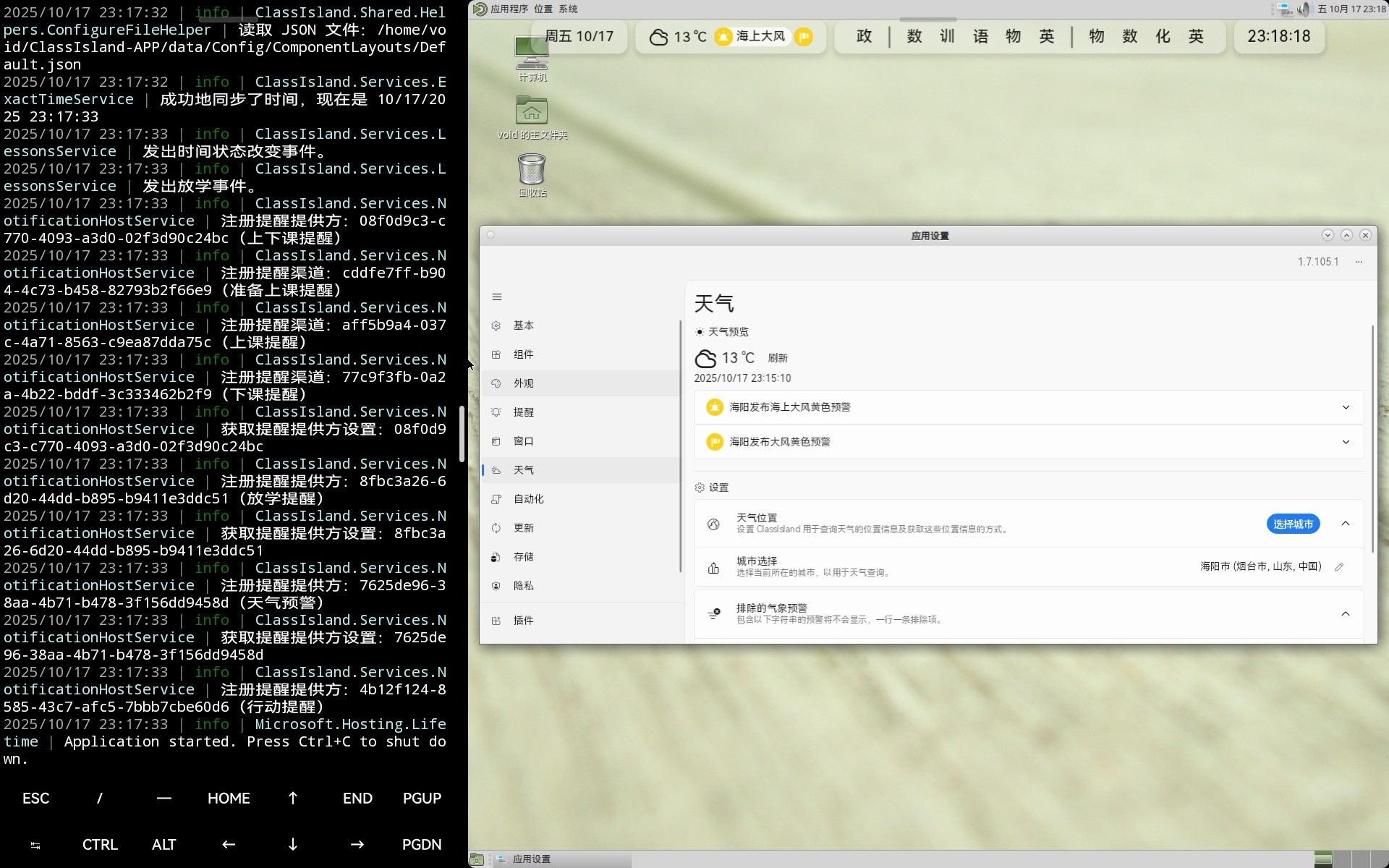Open the 插件 settings page

coord(523,621)
